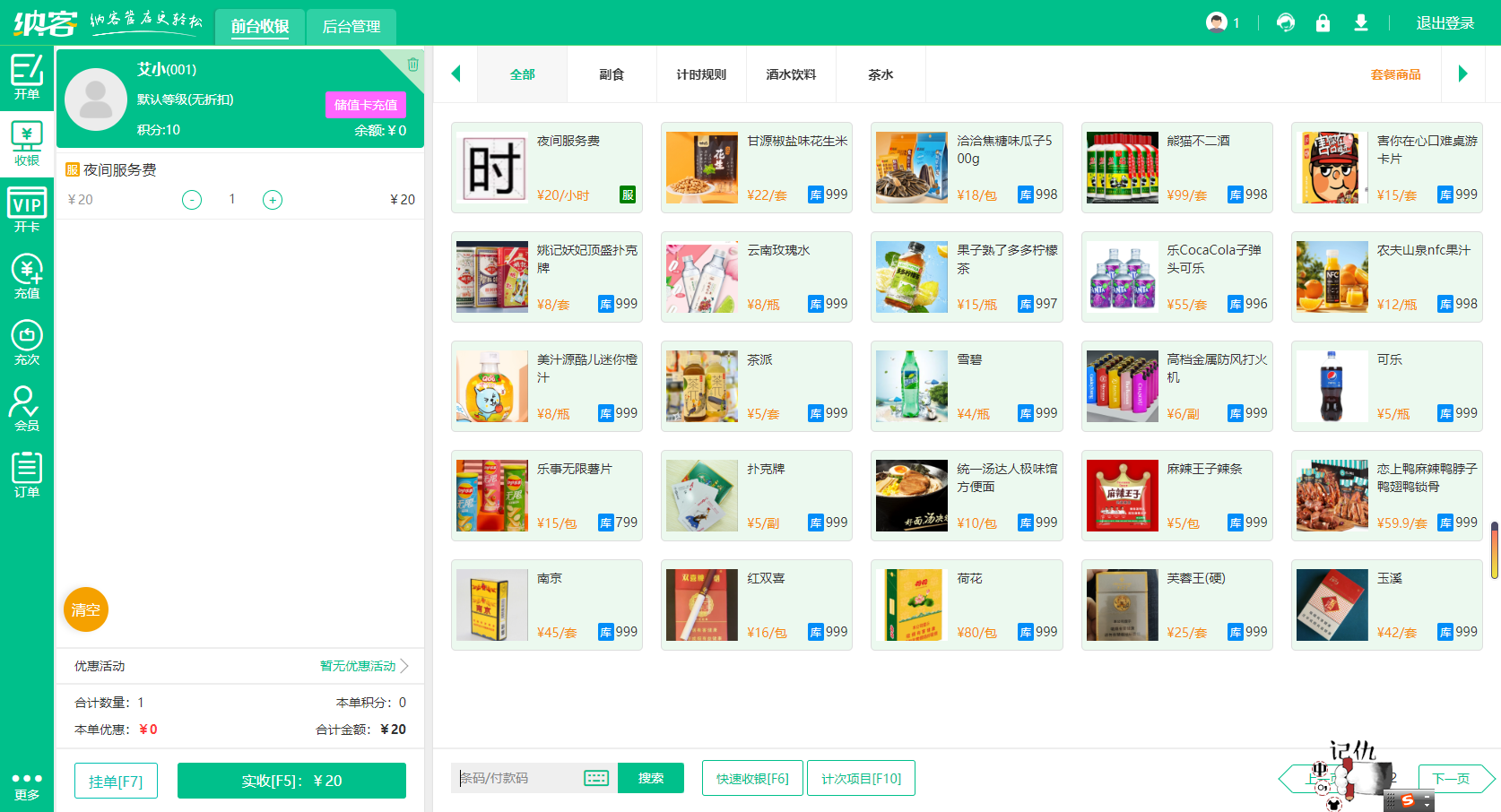Open the 开单 order creation icon
1501x812 pixels.
26,77
